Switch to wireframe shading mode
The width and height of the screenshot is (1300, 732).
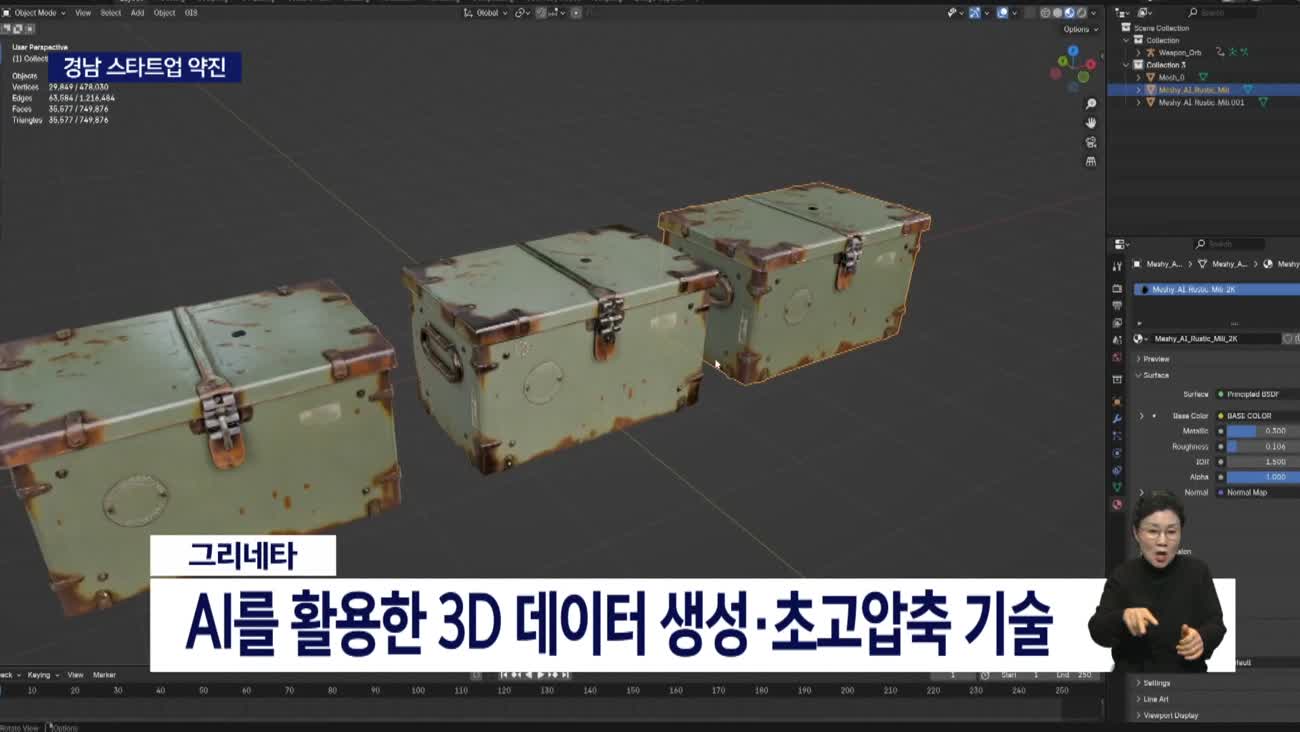(1046, 13)
